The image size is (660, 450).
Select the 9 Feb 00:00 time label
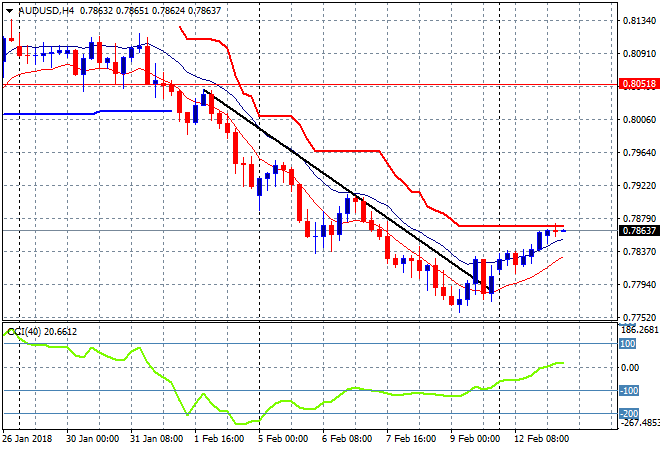tap(475, 439)
